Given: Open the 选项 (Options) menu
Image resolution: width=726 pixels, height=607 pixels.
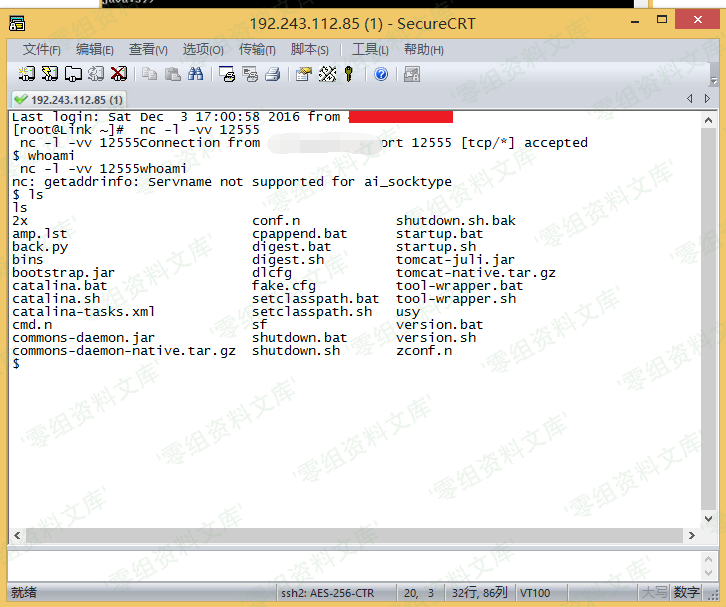Looking at the screenshot, I should pos(202,49).
